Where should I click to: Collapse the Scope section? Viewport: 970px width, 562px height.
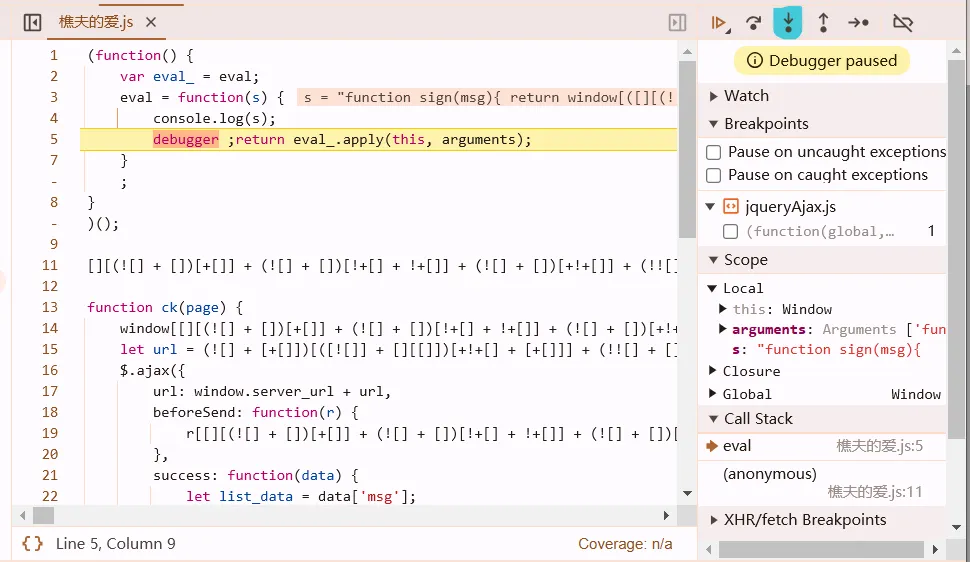click(714, 260)
